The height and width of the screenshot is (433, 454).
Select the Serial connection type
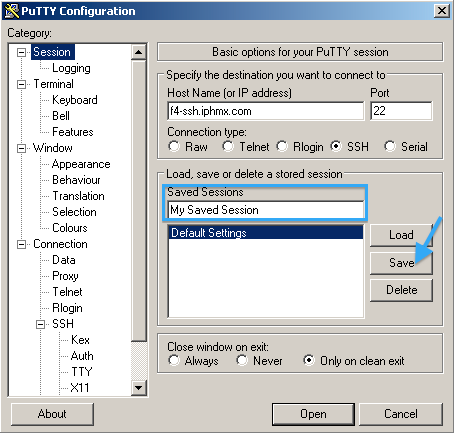(x=390, y=147)
